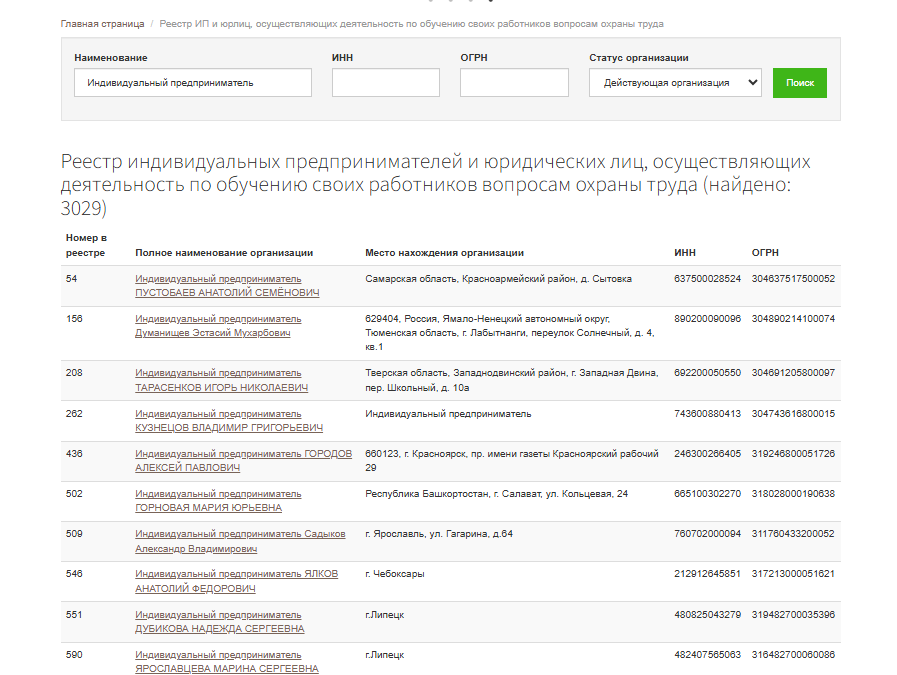Focus the ИНН input field
Viewport: 897px width, 675px height.
[x=385, y=83]
